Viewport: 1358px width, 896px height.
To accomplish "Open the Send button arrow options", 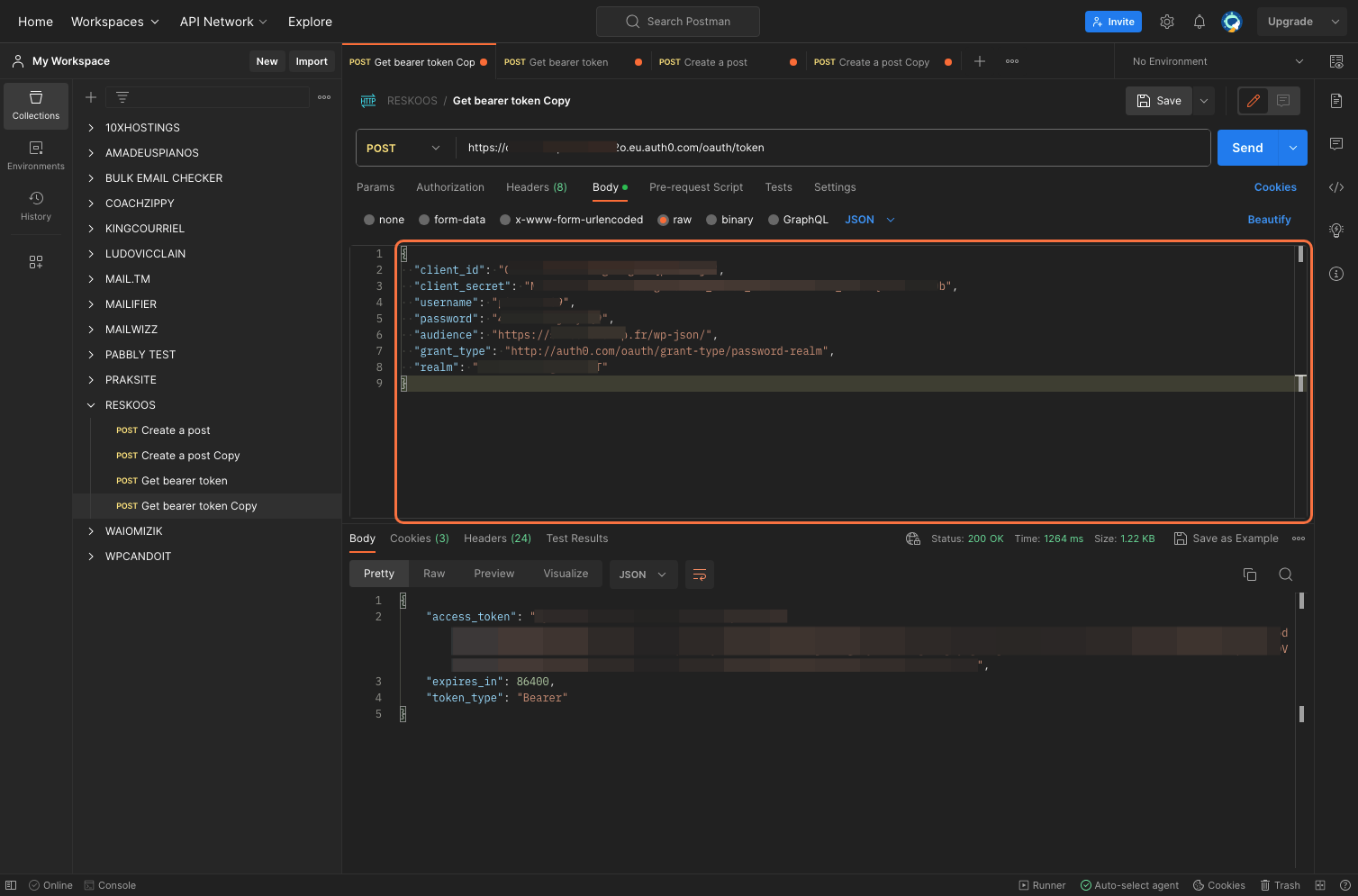I will click(x=1293, y=148).
